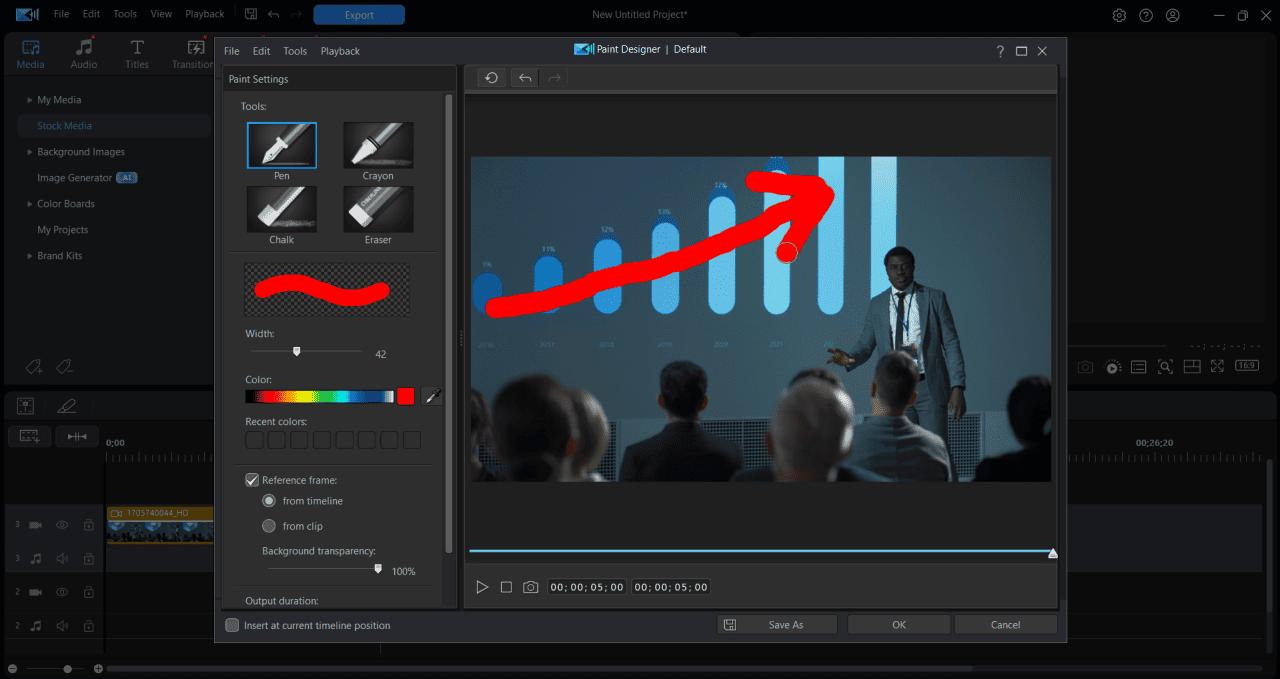The width and height of the screenshot is (1280, 679).
Task: Take a snapshot in Paint Designer preview
Action: click(531, 587)
